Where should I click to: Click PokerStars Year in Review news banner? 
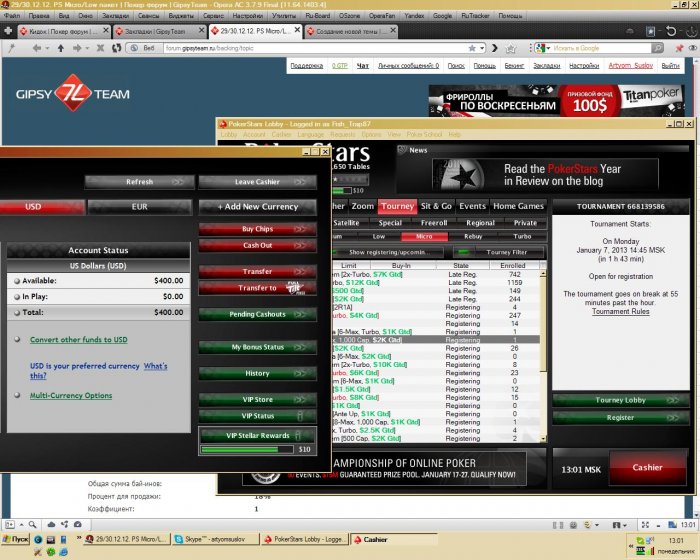pyautogui.click(x=545, y=175)
